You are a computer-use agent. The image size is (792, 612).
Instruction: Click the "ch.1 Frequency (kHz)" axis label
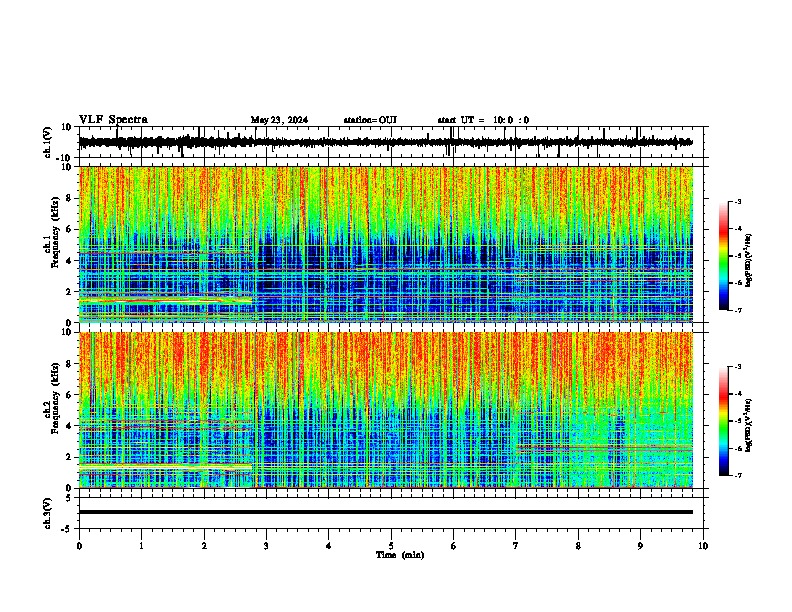52,230
